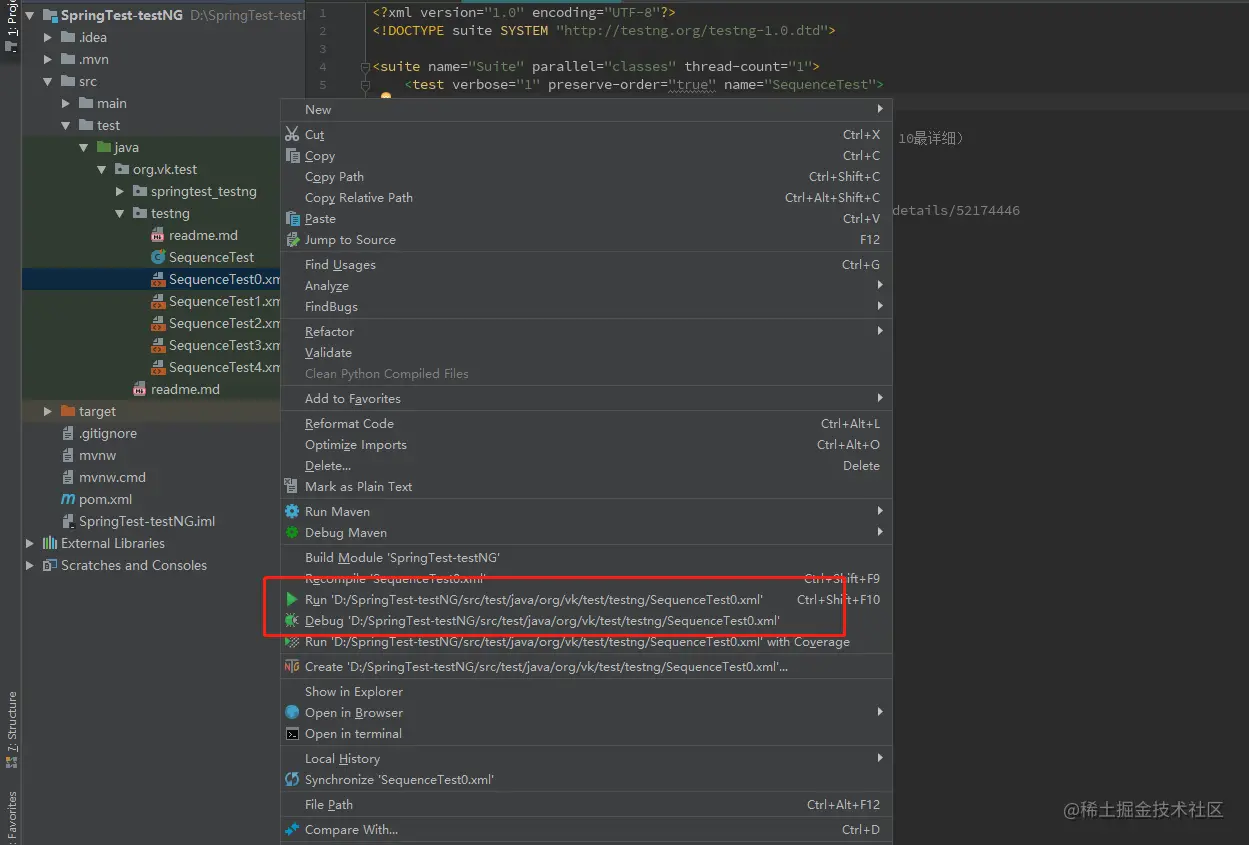Select Optimize Imports menu entry
This screenshot has width=1249, height=845.
(586, 444)
